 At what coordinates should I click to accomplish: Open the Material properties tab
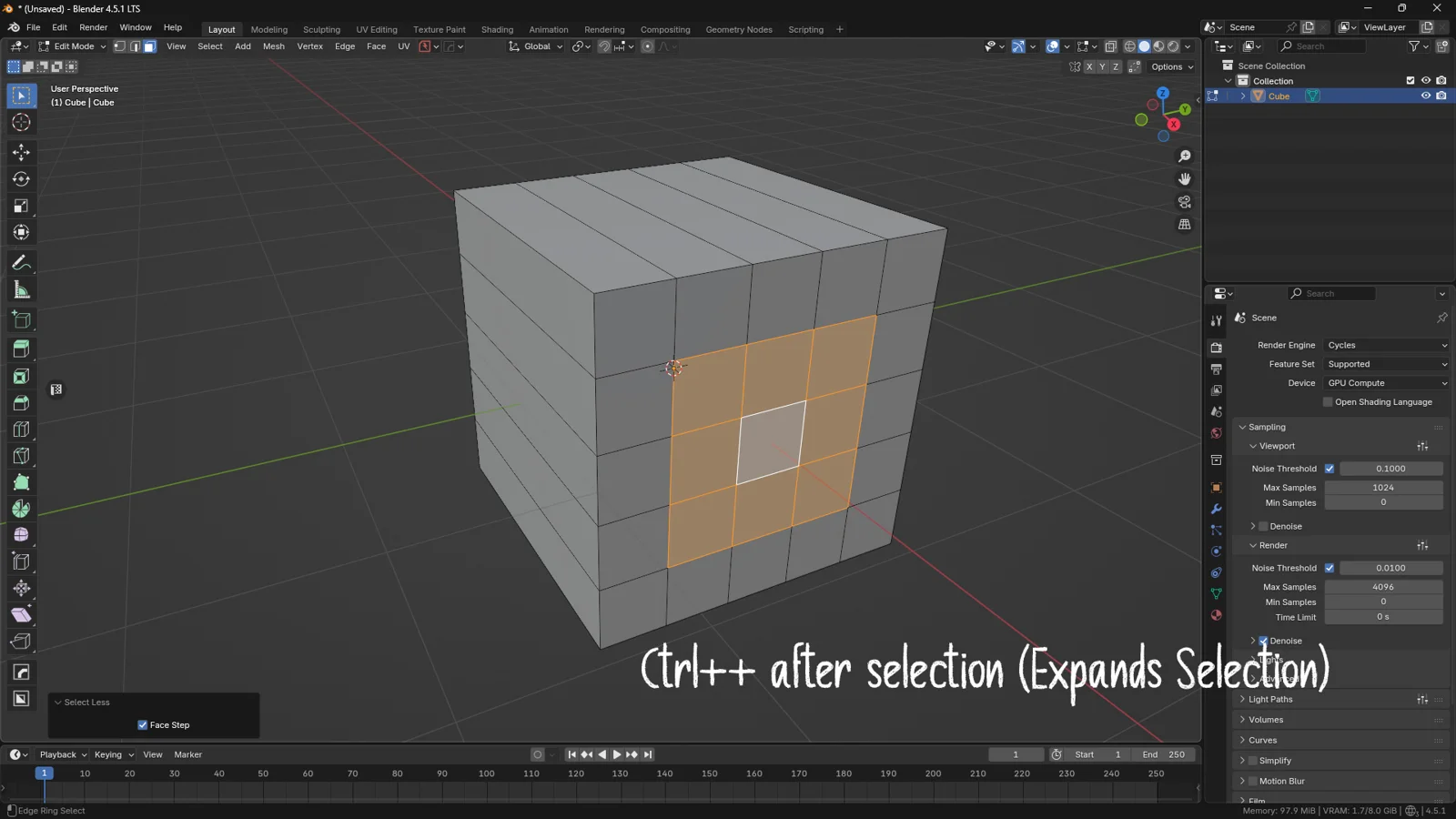(1216, 615)
